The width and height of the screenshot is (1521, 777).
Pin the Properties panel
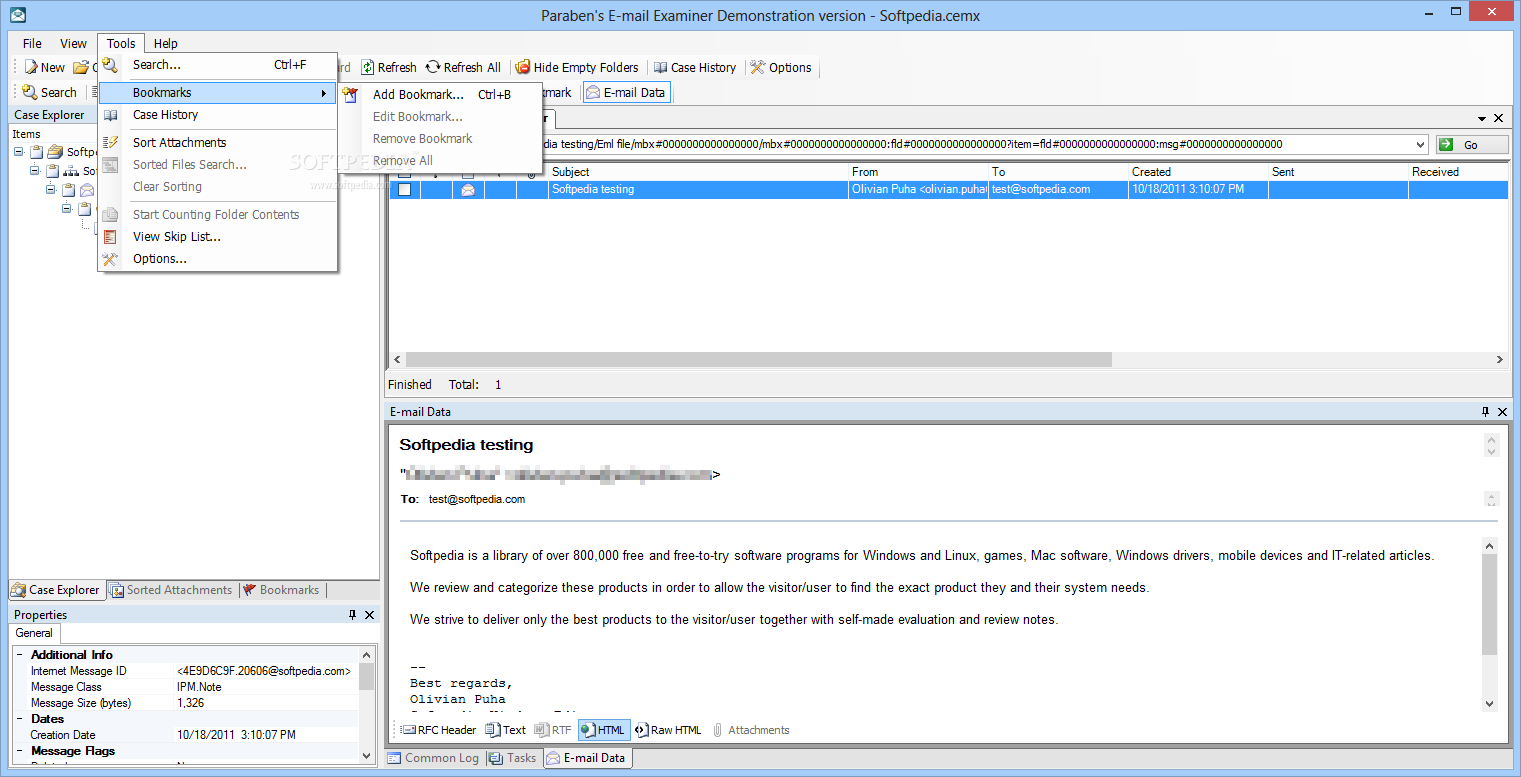(352, 615)
